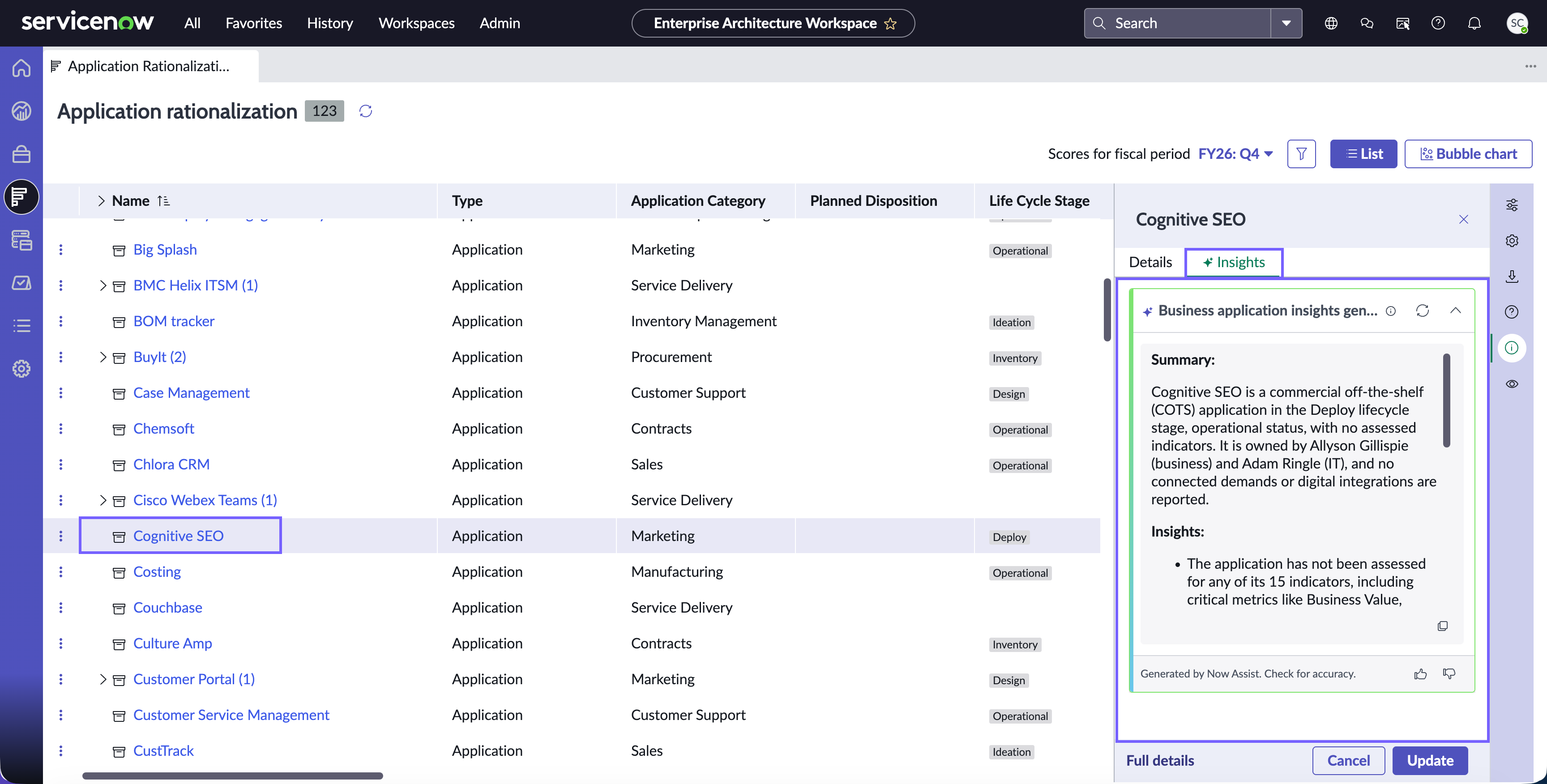Screen dimensions: 1547x784
Task: Open the more options ellipsis at top right
Action: pos(1530,66)
